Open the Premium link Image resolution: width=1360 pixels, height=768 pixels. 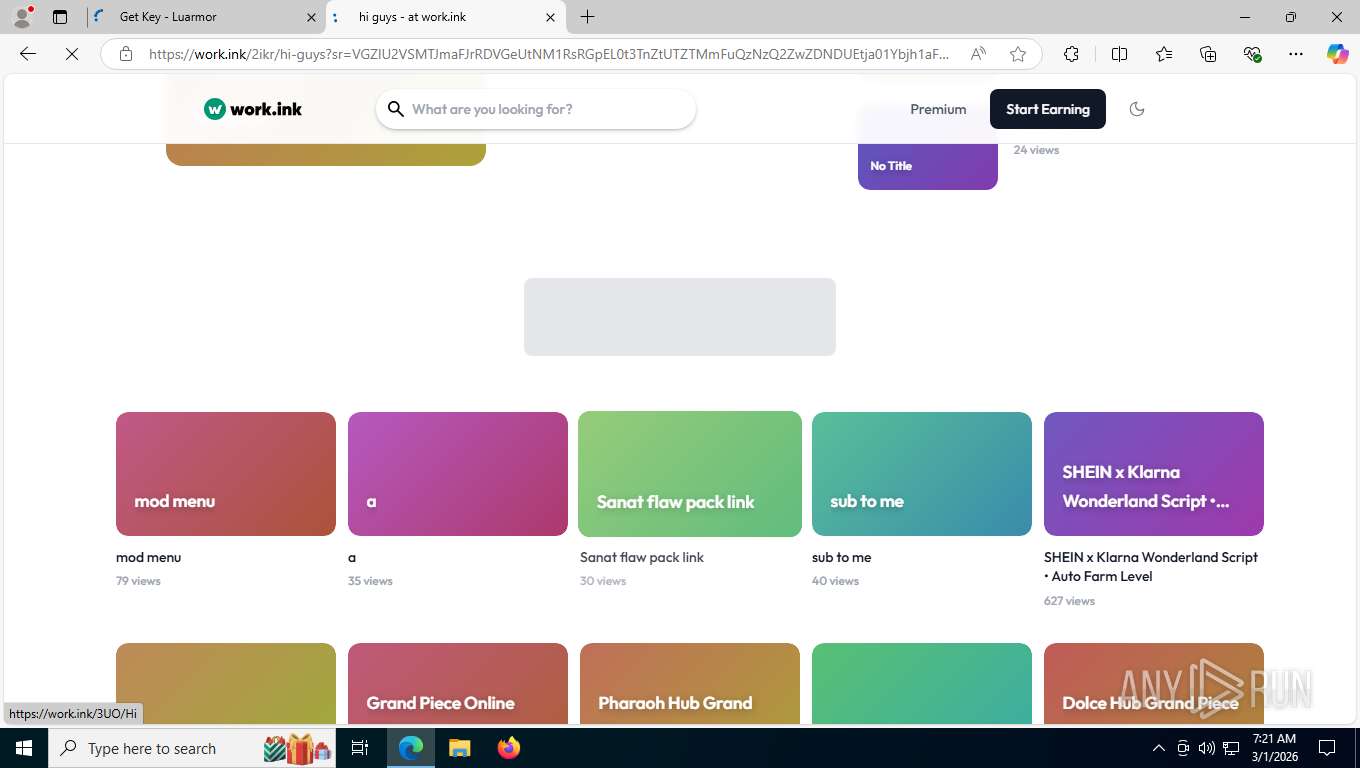point(938,109)
